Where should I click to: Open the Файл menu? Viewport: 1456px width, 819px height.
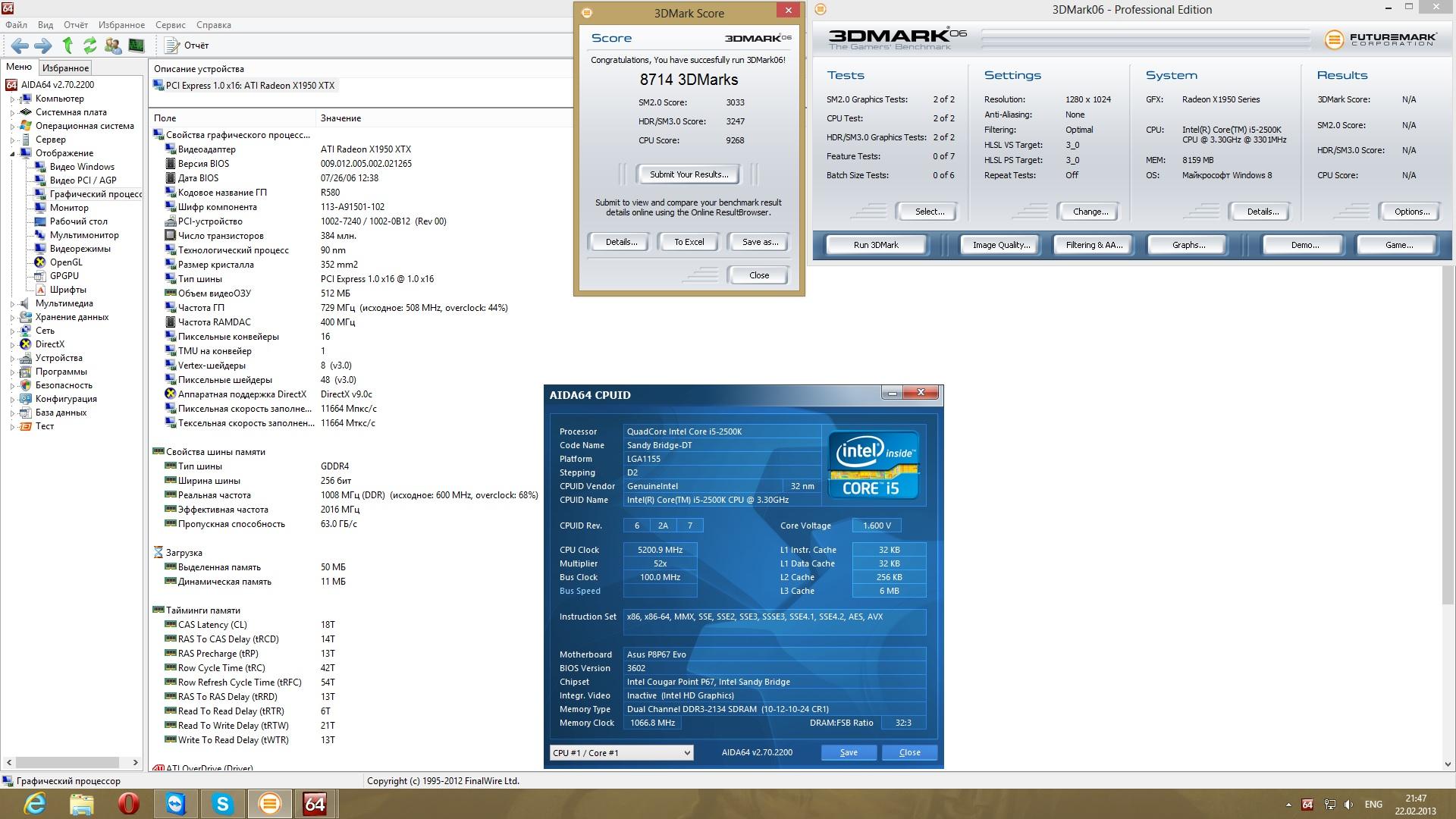16,25
